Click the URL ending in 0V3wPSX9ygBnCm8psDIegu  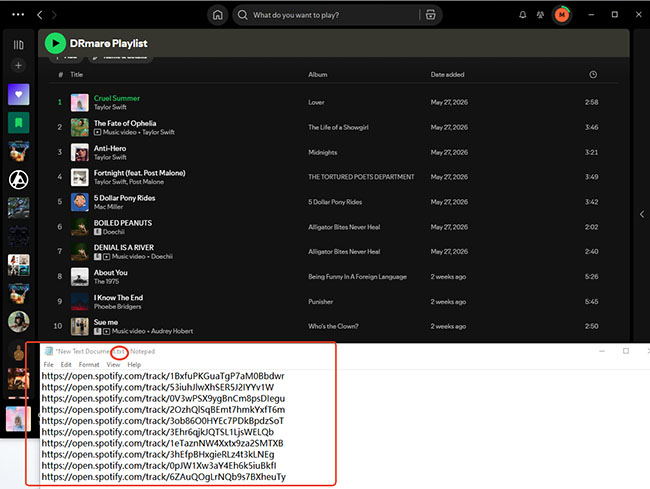[x=163, y=398]
